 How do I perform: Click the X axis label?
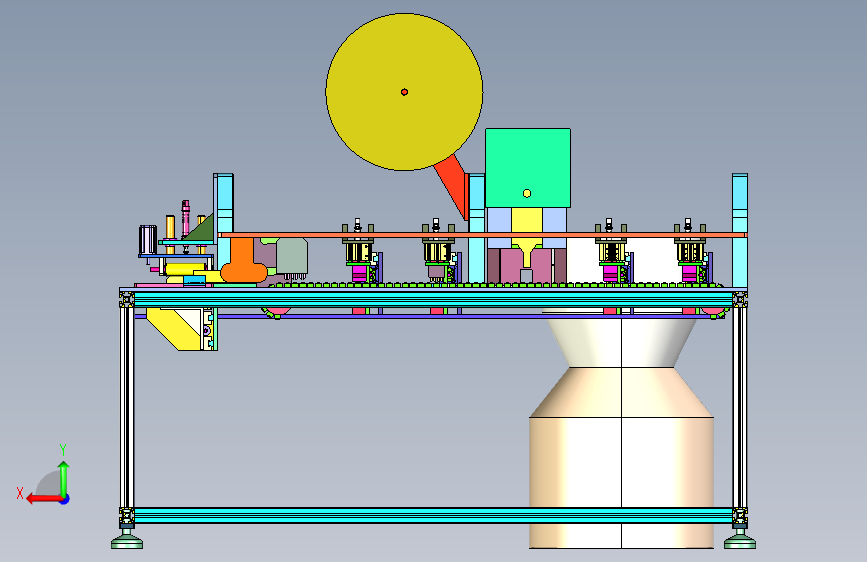(x=20, y=493)
